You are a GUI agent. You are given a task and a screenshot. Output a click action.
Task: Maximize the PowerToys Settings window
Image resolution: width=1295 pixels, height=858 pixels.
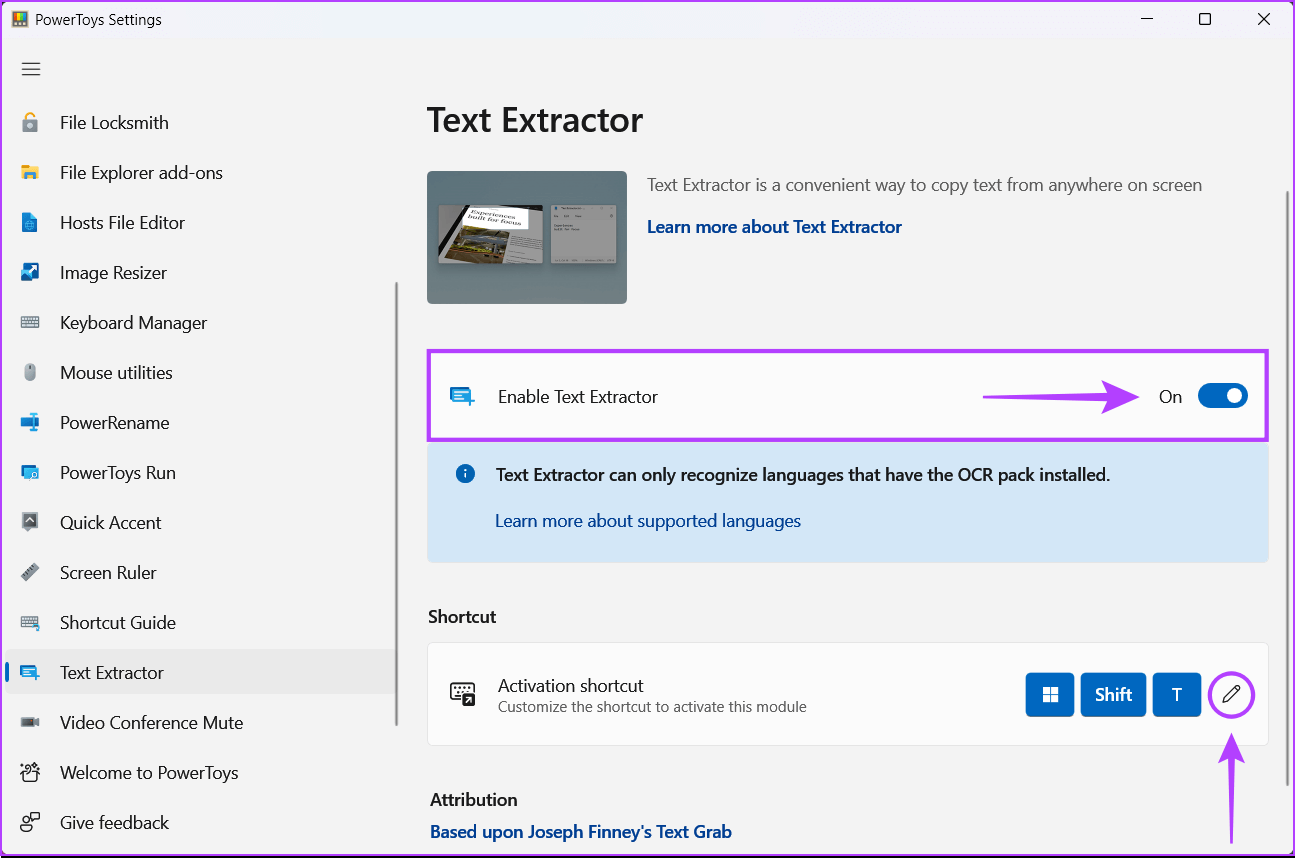point(1205,20)
